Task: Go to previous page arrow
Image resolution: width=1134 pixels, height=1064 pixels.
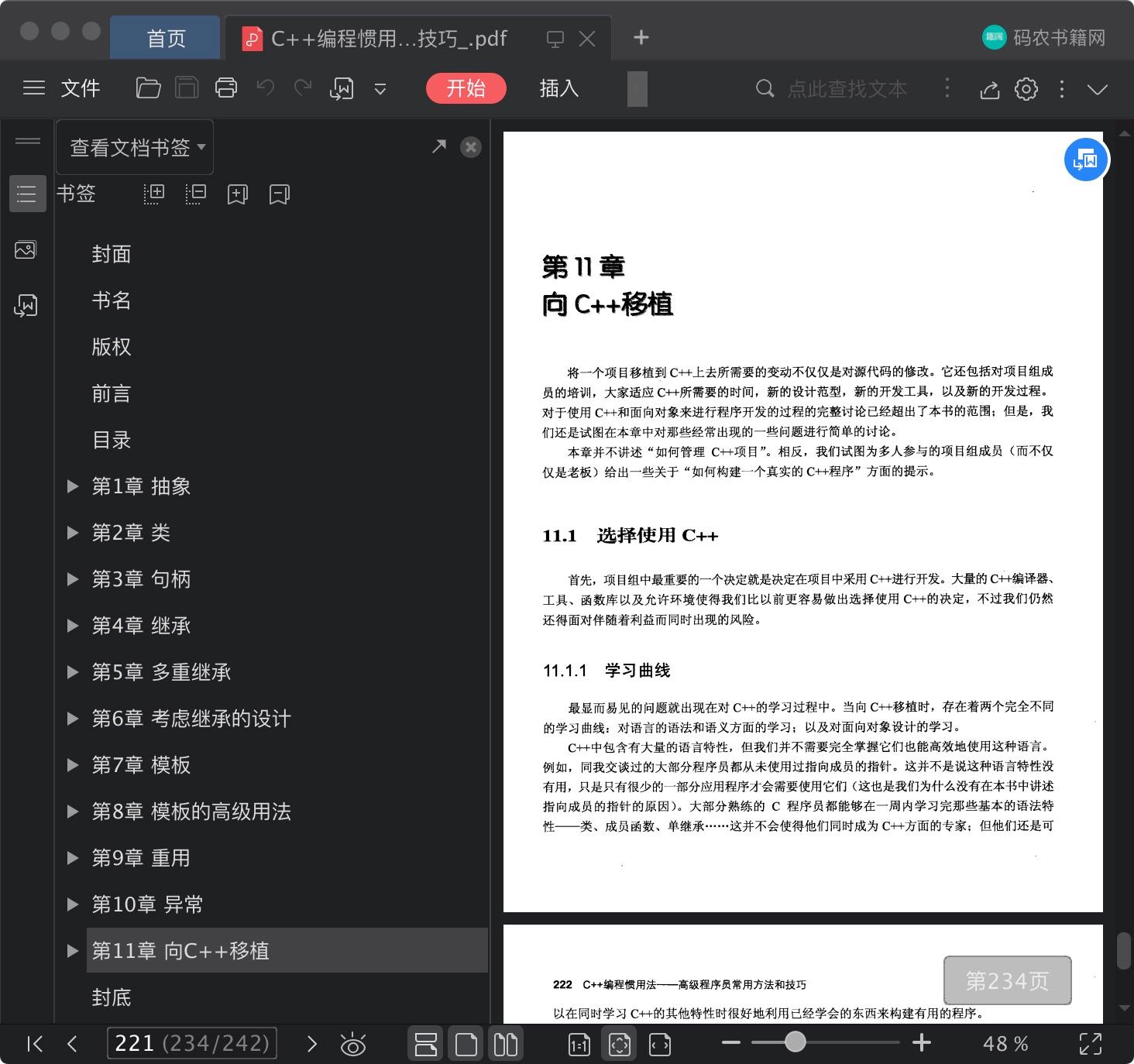Action: (x=72, y=1044)
